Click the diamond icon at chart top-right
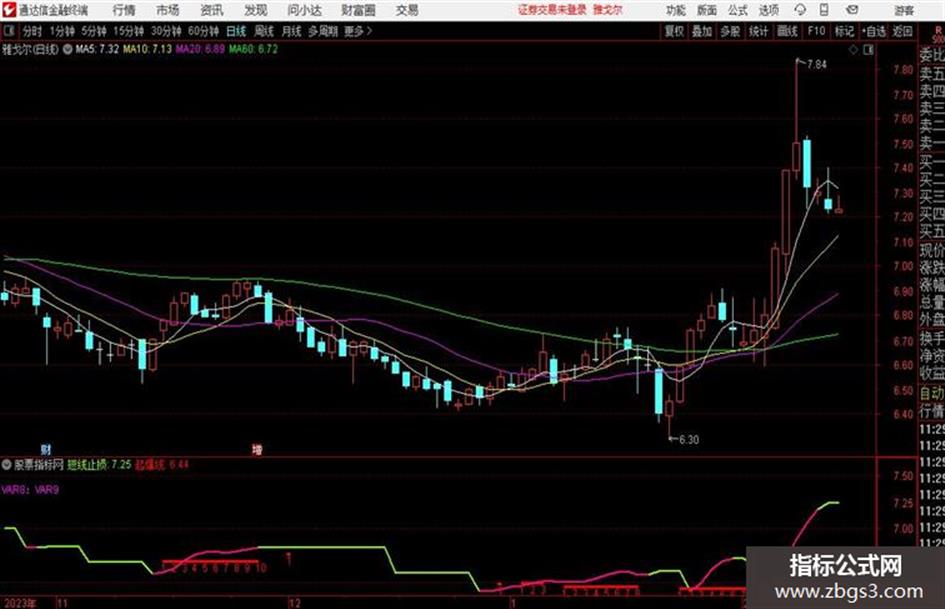The width and height of the screenshot is (945, 609). 853,50
